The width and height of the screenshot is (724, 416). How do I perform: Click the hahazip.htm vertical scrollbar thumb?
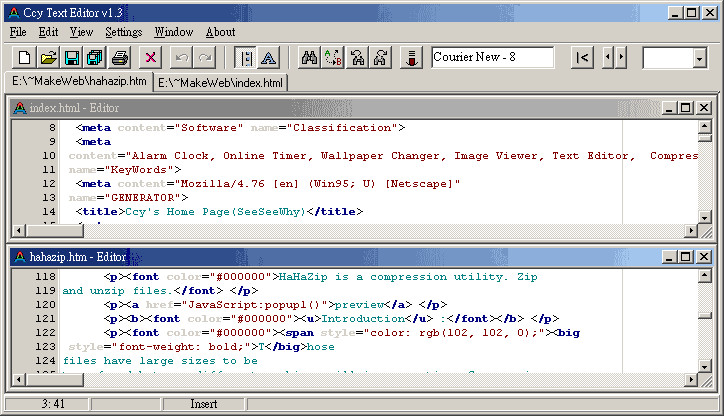(705, 315)
